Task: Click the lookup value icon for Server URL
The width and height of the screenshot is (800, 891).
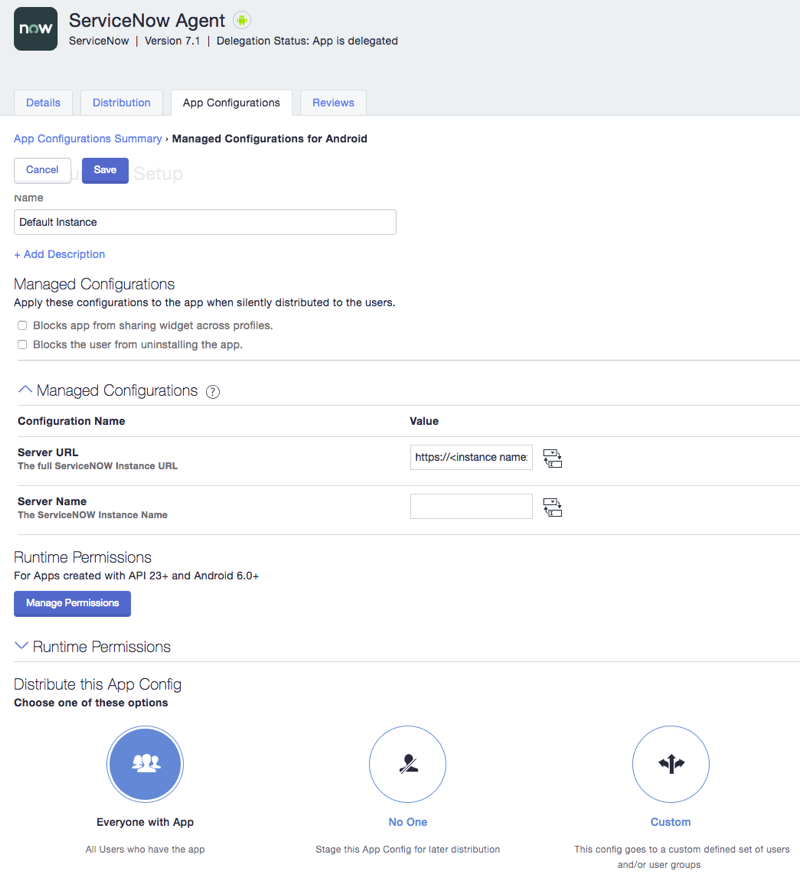Action: point(552,458)
